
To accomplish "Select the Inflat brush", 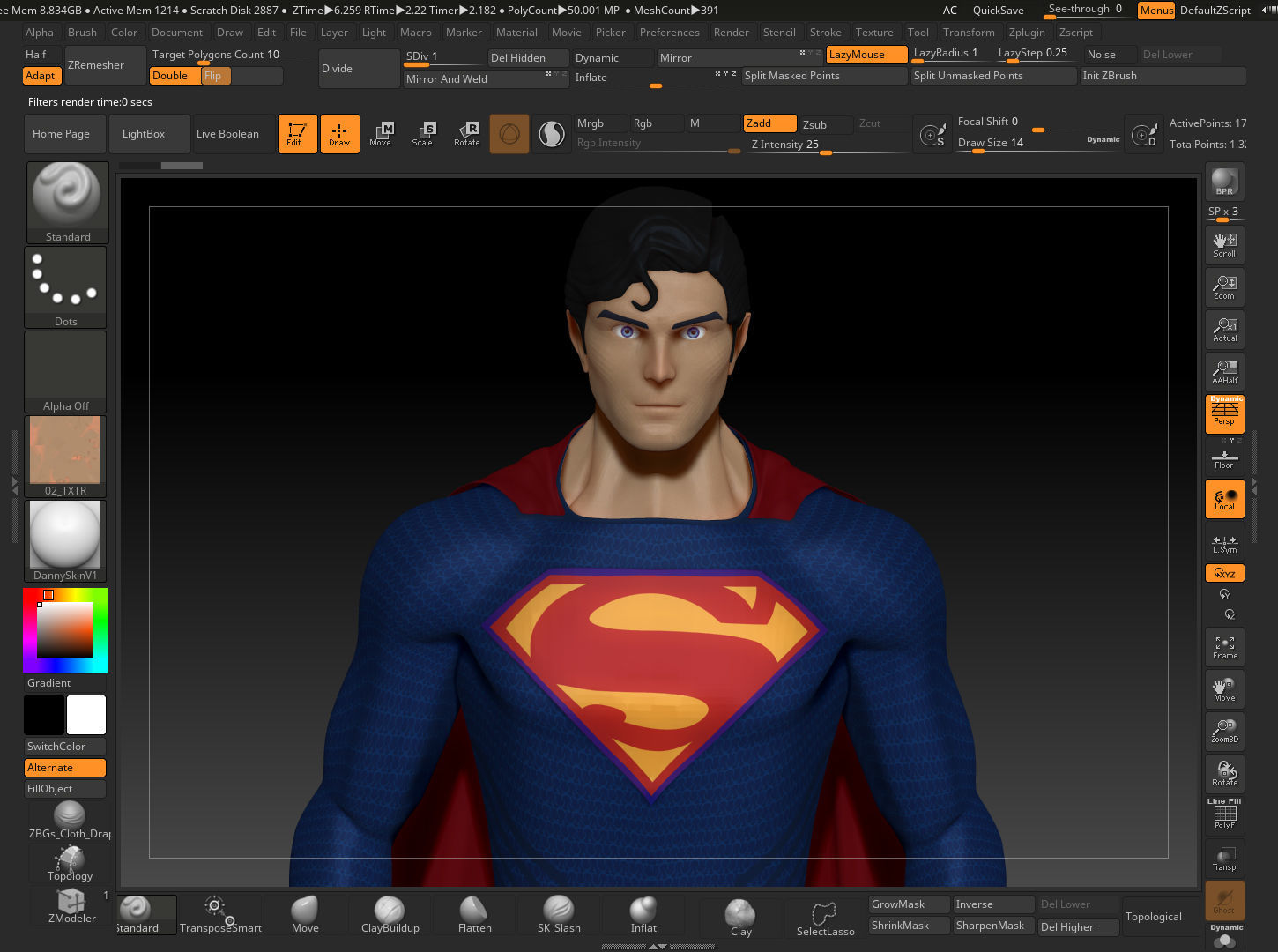I will pos(643,915).
